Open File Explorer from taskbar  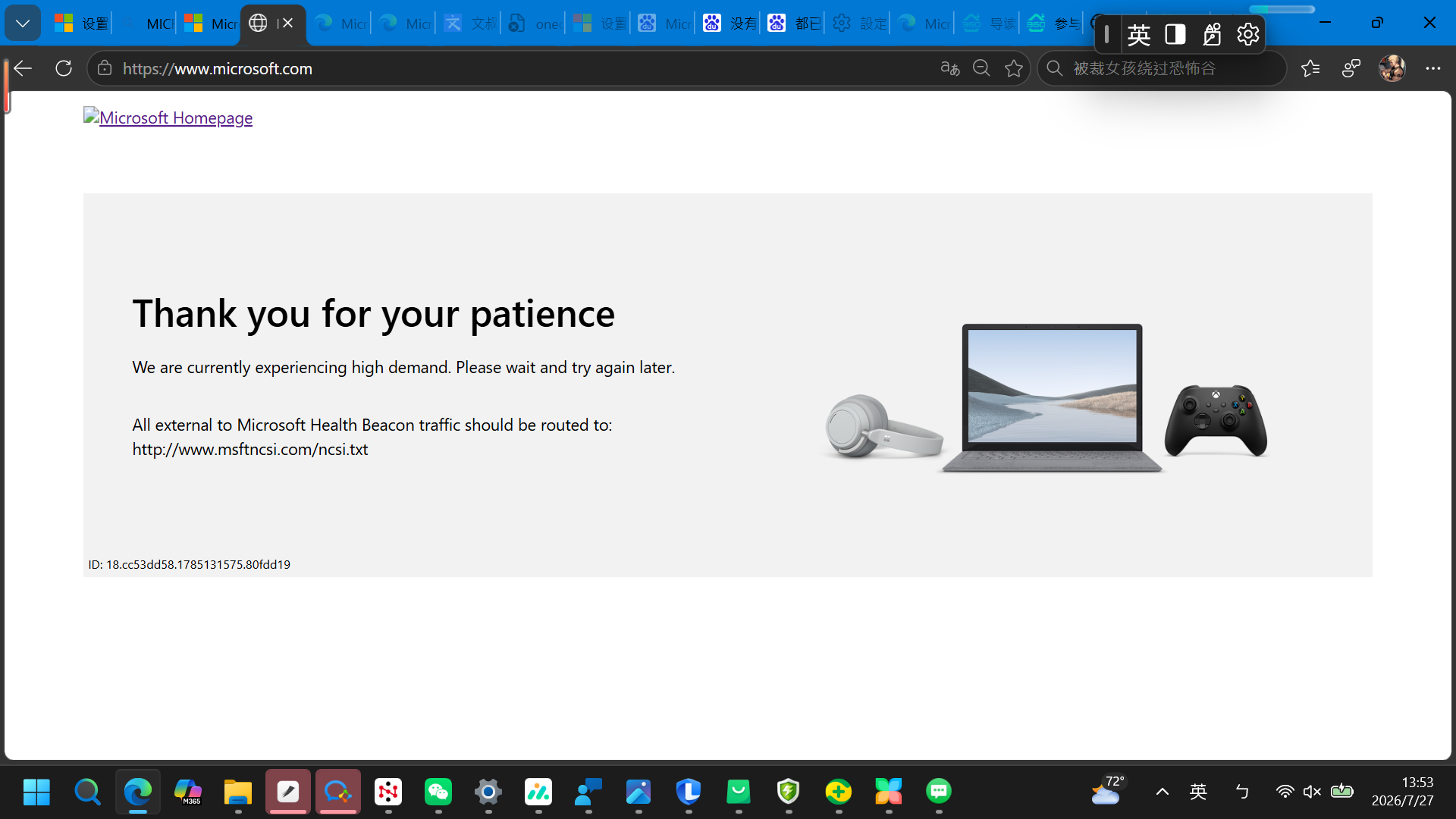point(237,792)
